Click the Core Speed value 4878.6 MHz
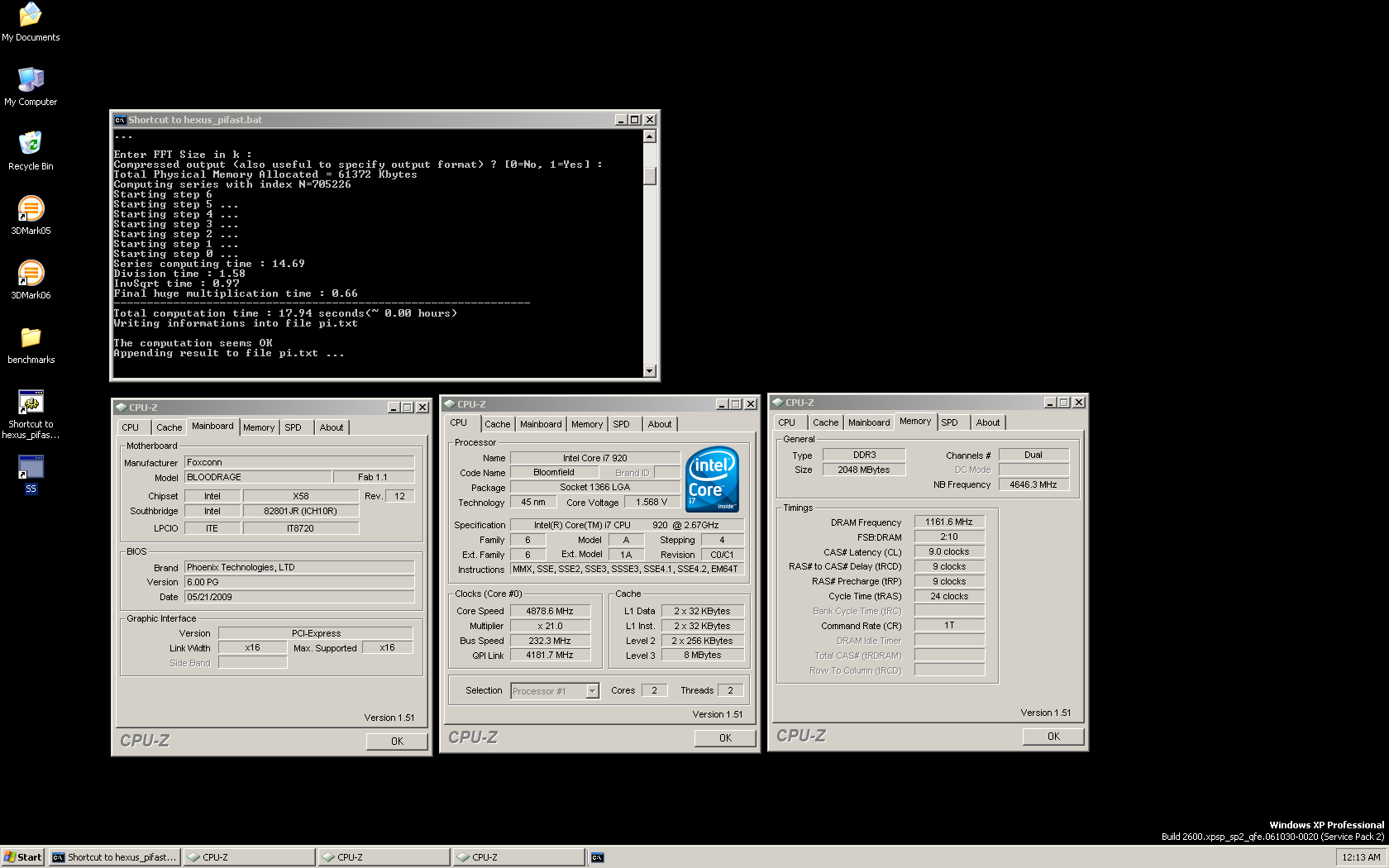Image resolution: width=1389 pixels, height=868 pixels. [550, 611]
